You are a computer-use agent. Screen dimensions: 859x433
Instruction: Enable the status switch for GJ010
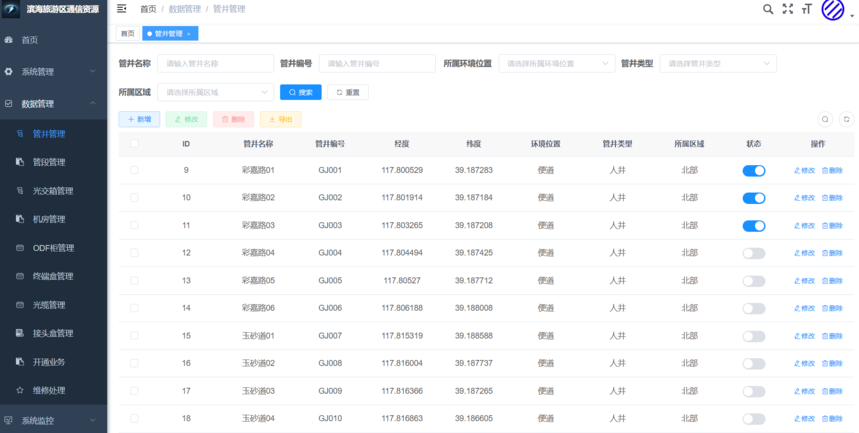click(754, 419)
